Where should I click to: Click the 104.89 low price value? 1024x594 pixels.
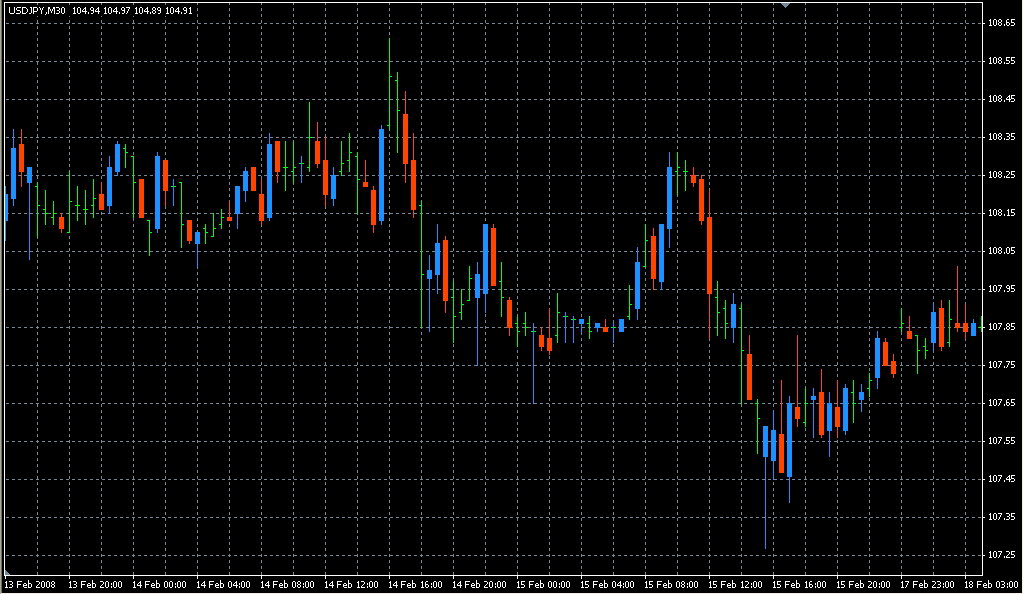[x=148, y=10]
